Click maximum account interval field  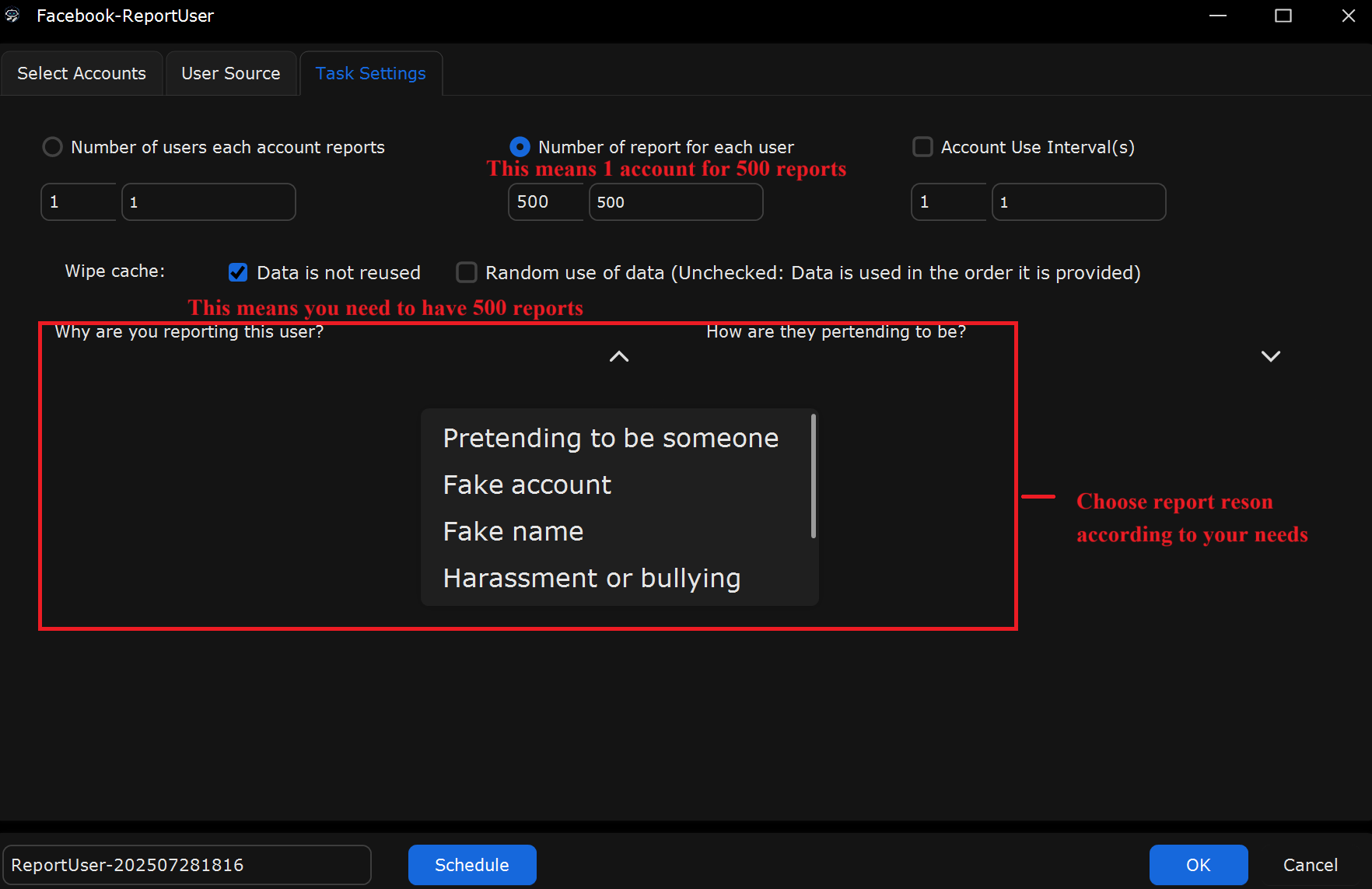(1079, 202)
